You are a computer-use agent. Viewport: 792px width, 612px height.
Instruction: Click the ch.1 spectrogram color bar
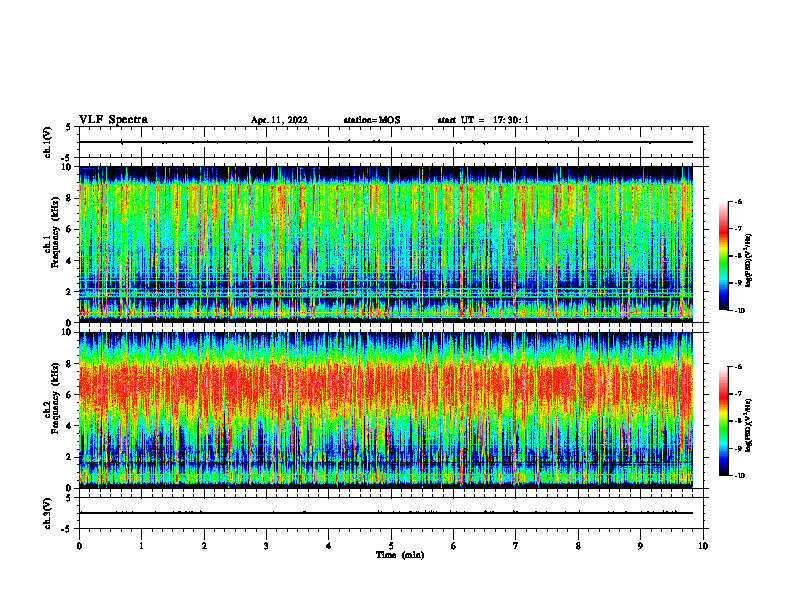(x=723, y=256)
